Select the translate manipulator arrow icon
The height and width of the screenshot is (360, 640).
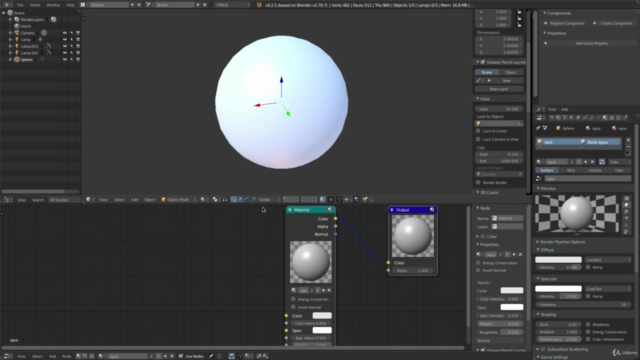point(240,200)
